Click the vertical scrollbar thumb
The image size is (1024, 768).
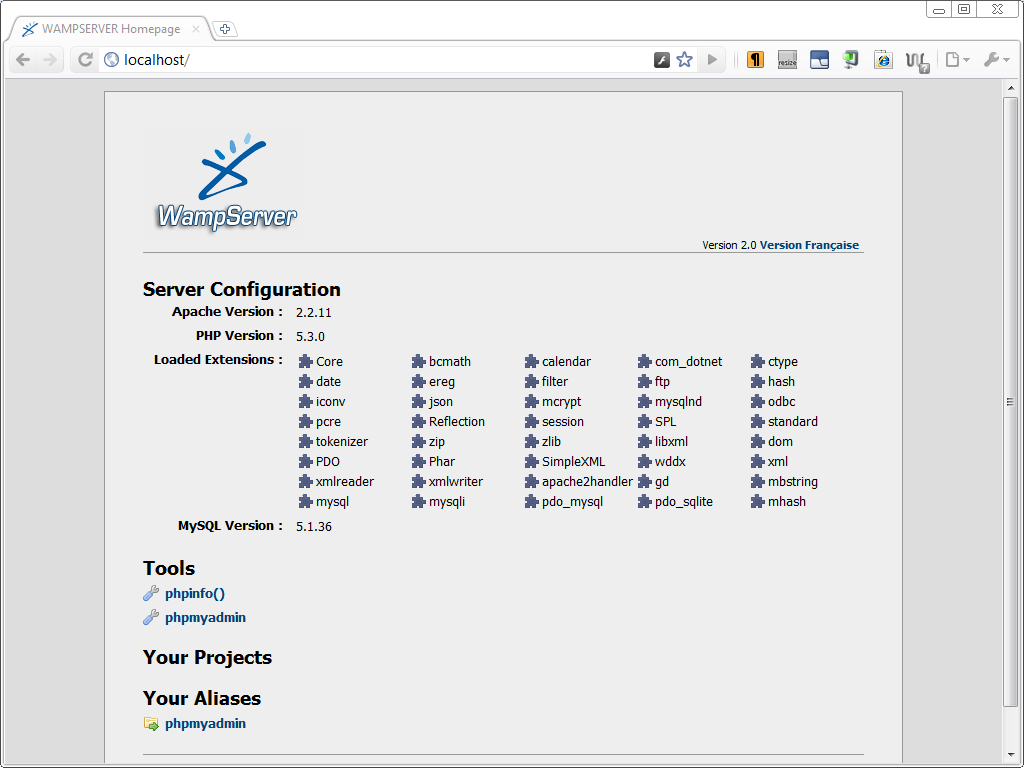pyautogui.click(x=1011, y=402)
